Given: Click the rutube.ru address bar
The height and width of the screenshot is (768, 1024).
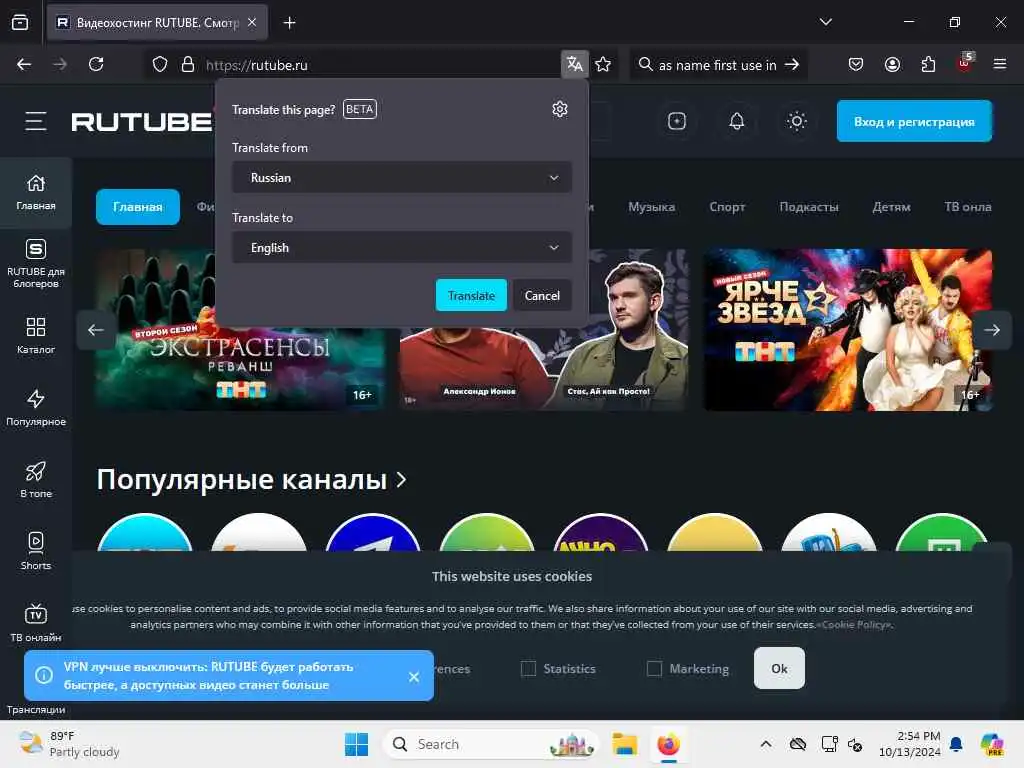Looking at the screenshot, I should pyautogui.click(x=379, y=65).
